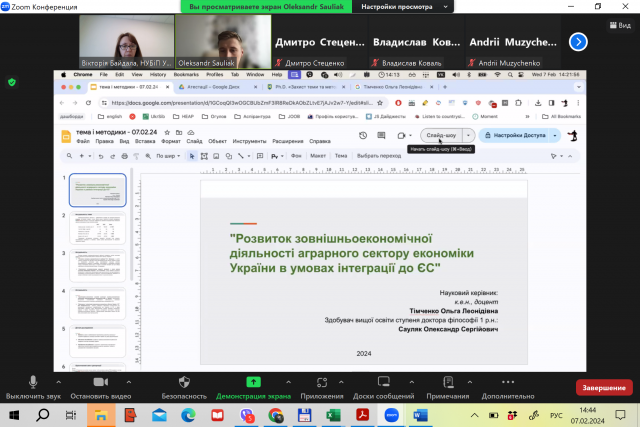The image size is (640, 427).
Task: Show next participants with blue arrow
Action: click(578, 42)
